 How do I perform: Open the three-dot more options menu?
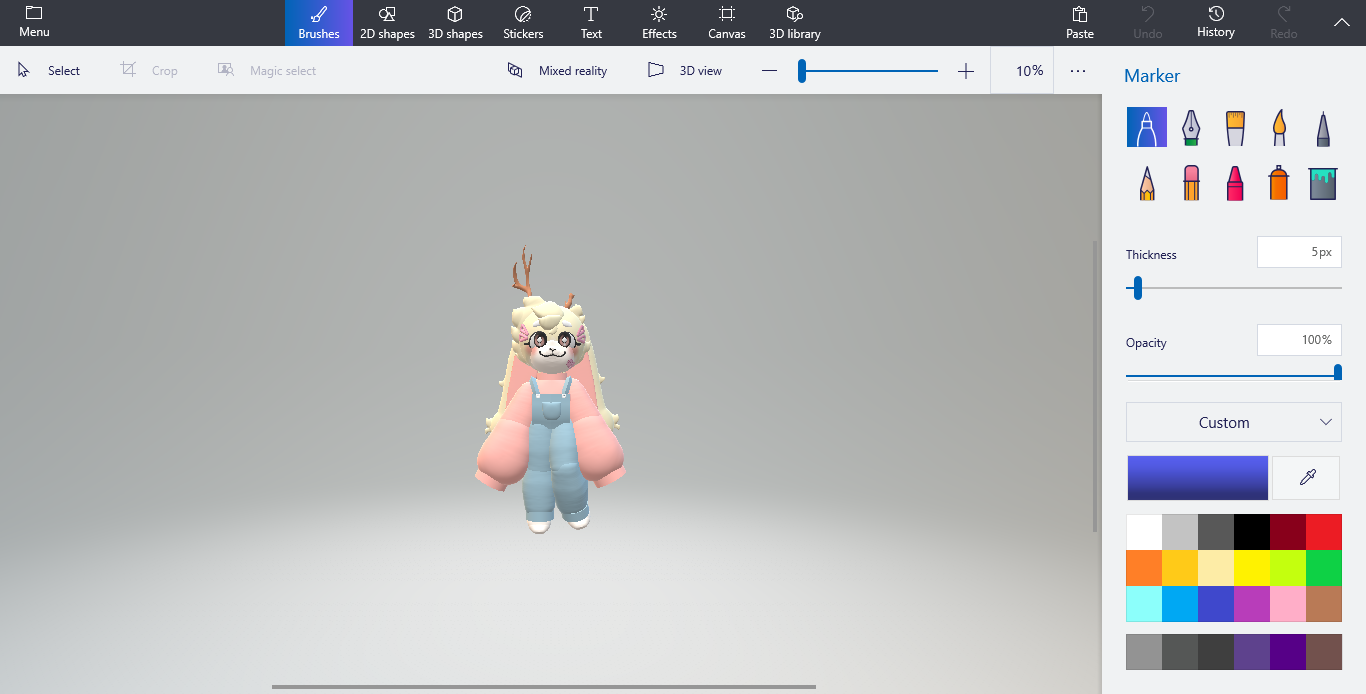pos(1078,71)
